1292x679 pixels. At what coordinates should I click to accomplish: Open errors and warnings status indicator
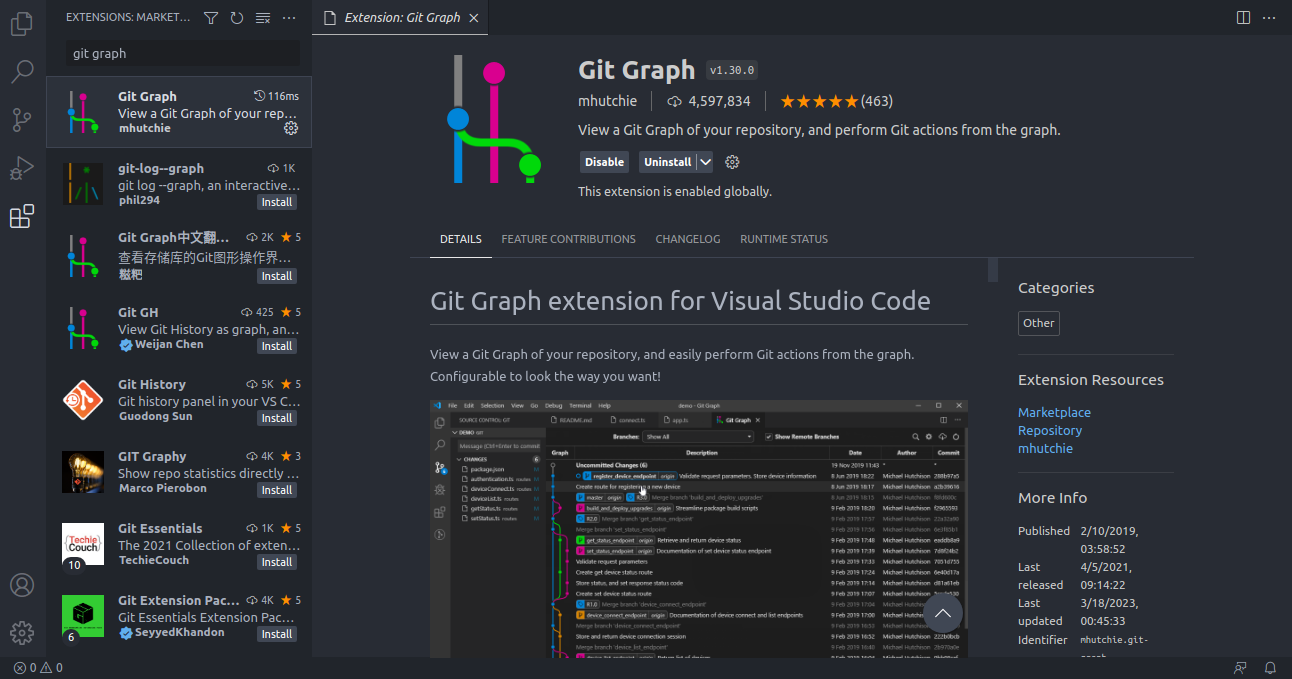click(38, 668)
